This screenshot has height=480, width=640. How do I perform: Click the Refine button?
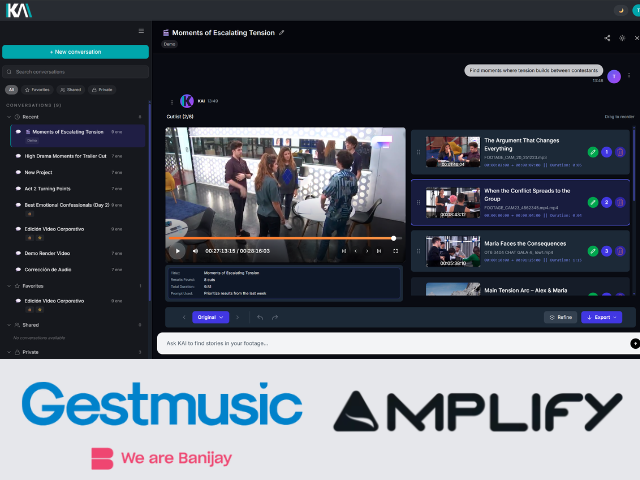pyautogui.click(x=560, y=317)
